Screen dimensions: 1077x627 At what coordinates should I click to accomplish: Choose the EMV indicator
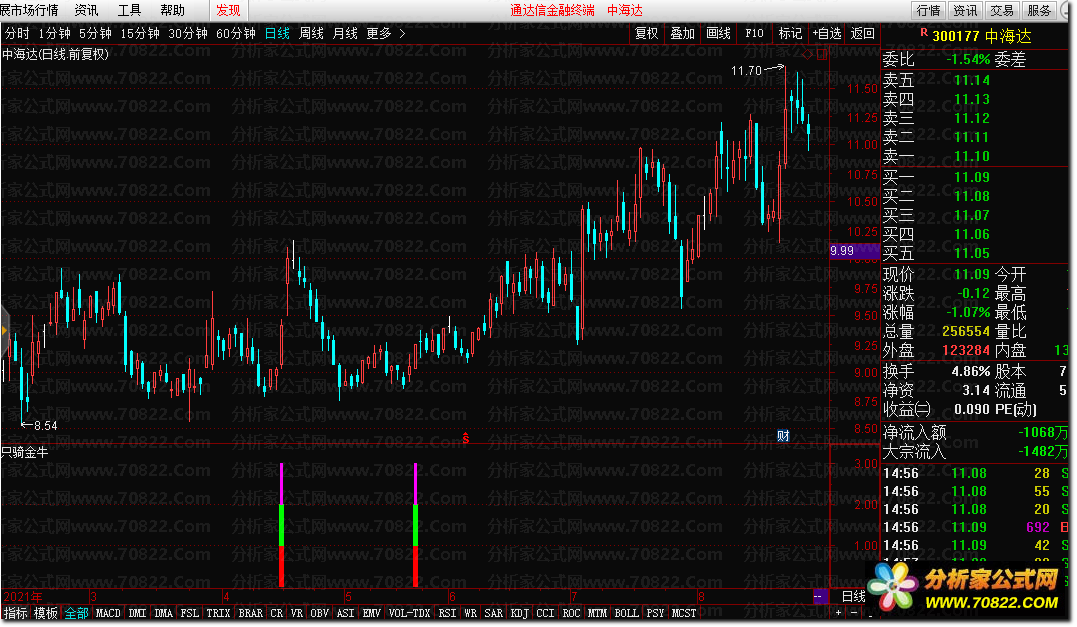point(372,613)
